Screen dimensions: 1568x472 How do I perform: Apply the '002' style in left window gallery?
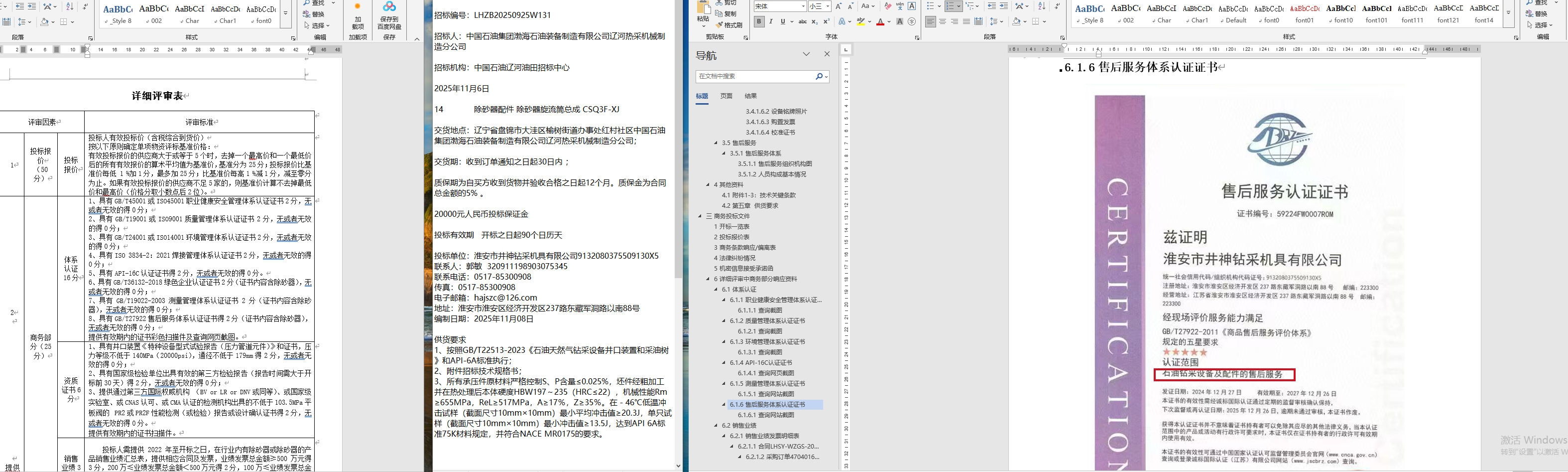[154, 13]
